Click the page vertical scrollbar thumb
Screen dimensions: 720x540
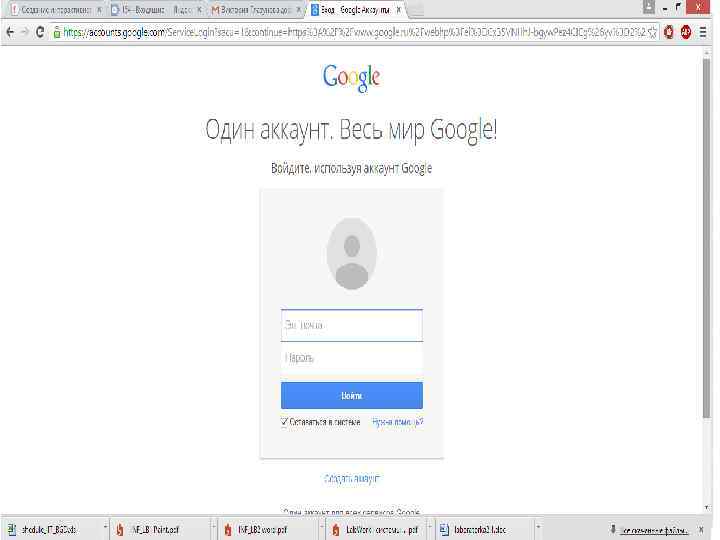click(x=707, y=239)
